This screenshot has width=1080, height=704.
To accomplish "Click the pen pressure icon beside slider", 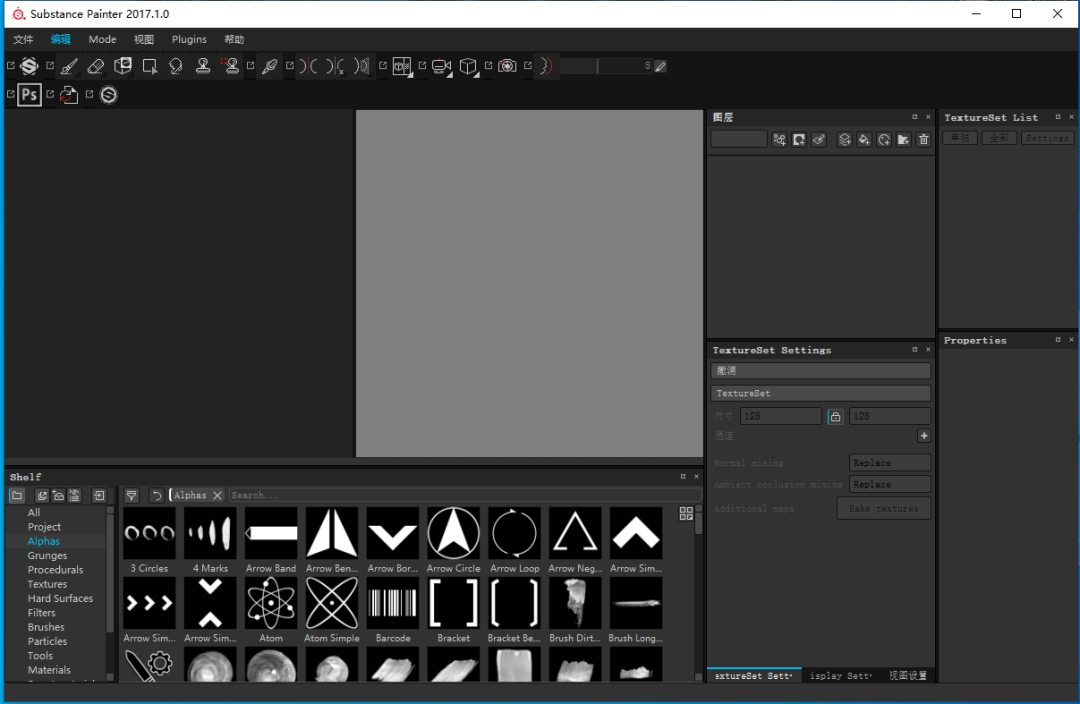I will 661,66.
